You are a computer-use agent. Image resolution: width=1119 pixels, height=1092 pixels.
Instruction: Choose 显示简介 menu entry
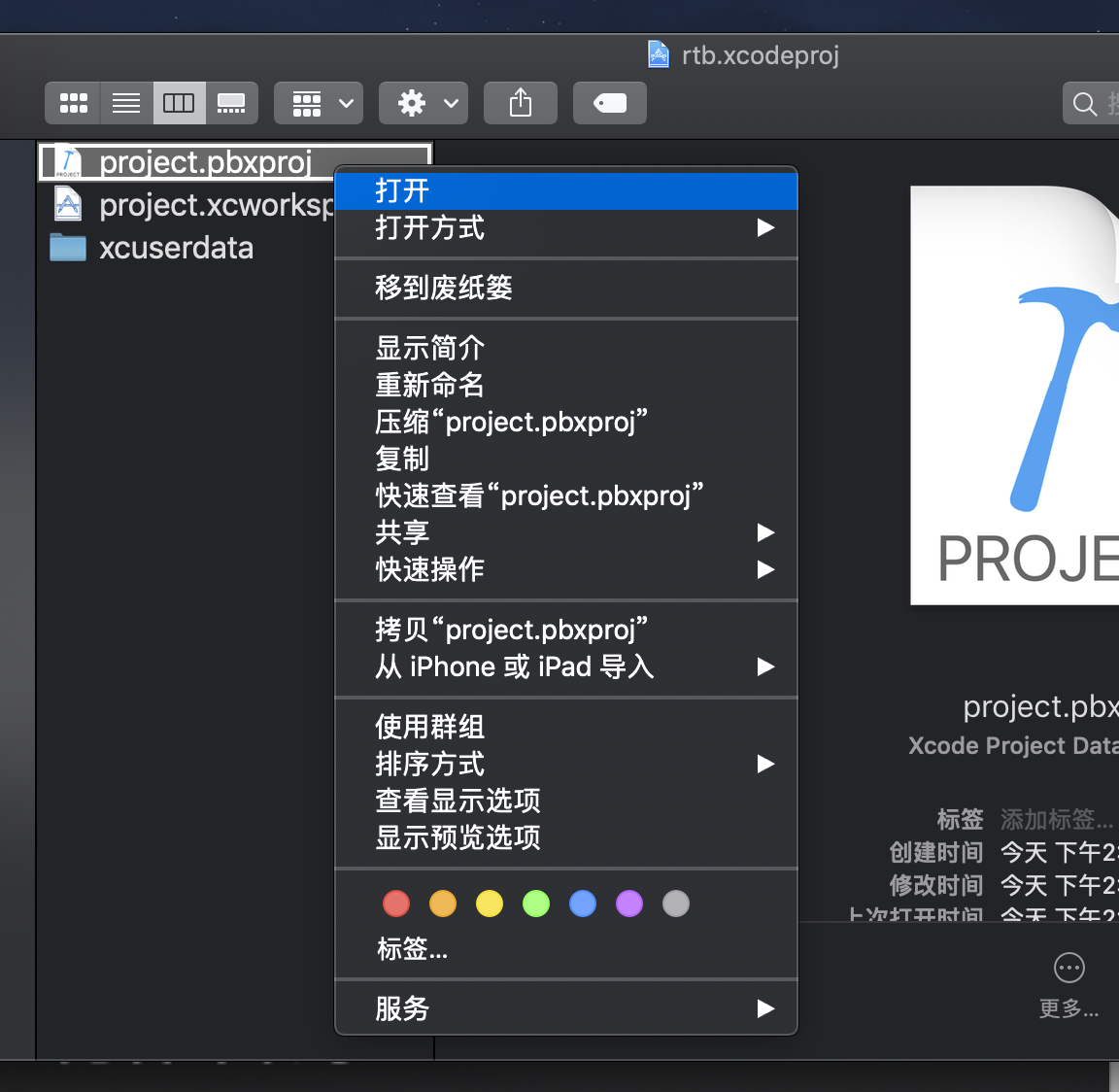click(566, 349)
